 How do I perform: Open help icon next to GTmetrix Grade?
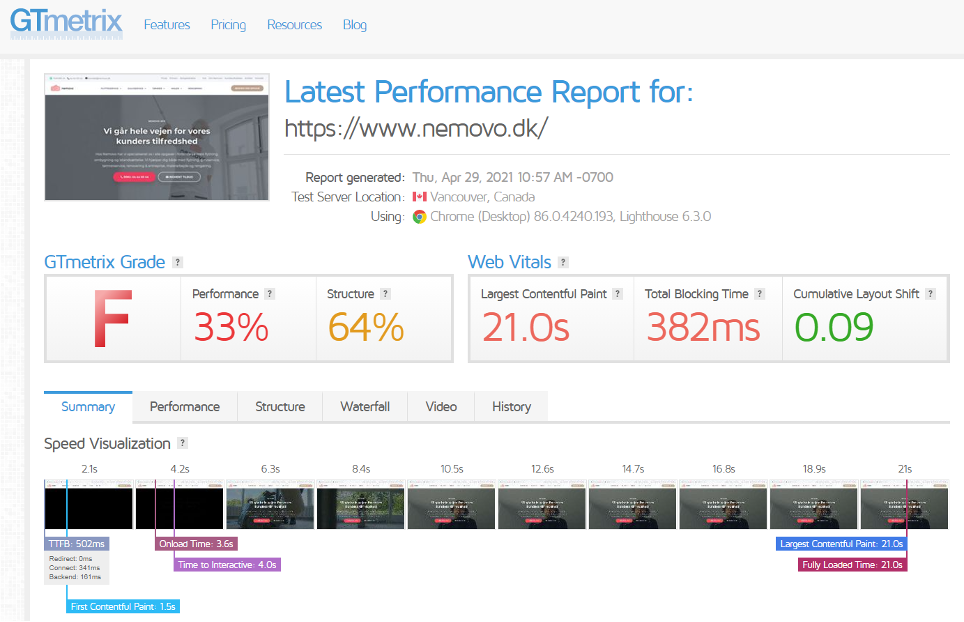coord(177,262)
